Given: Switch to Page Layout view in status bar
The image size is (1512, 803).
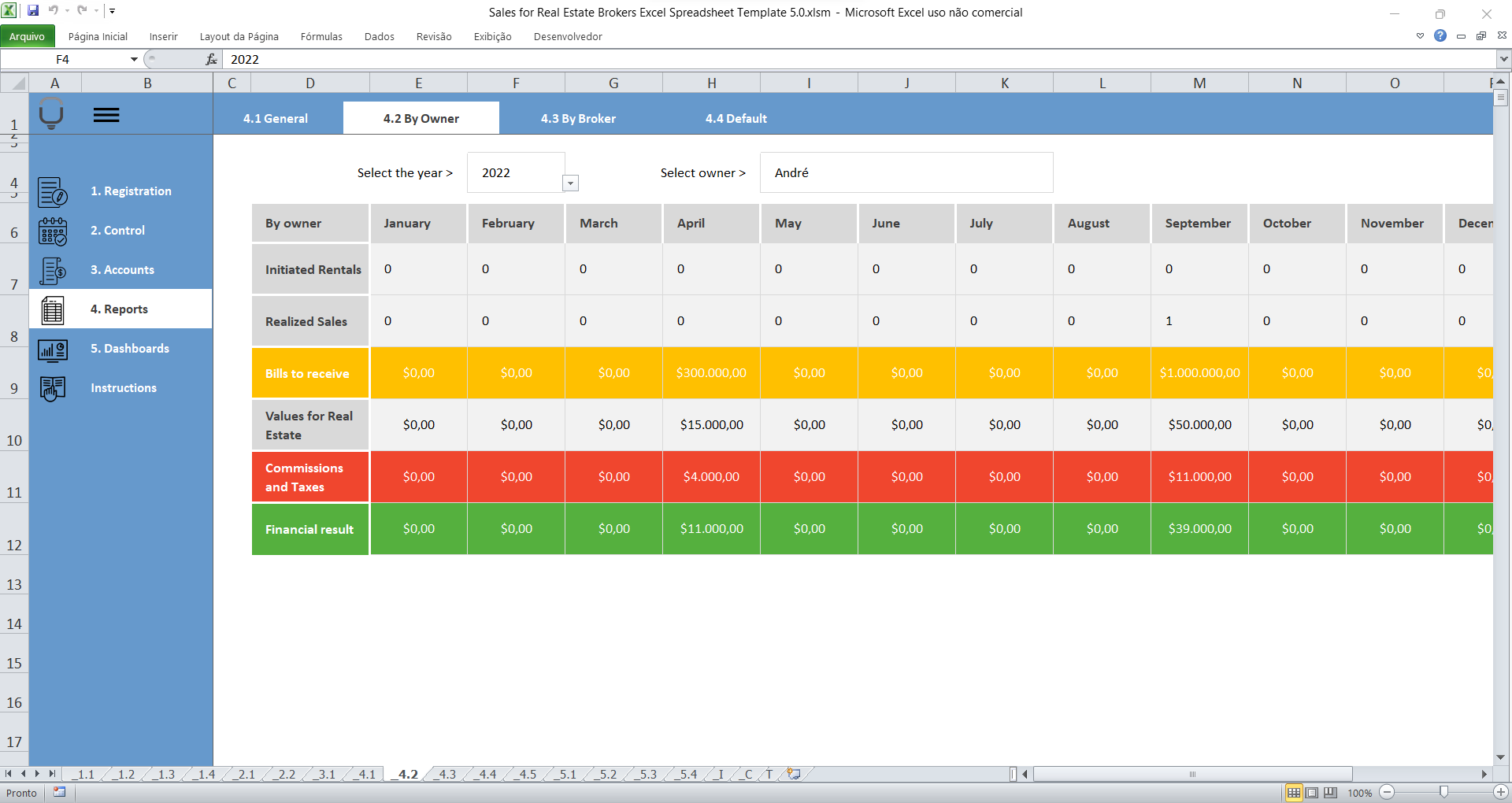Looking at the screenshot, I should tap(1313, 793).
